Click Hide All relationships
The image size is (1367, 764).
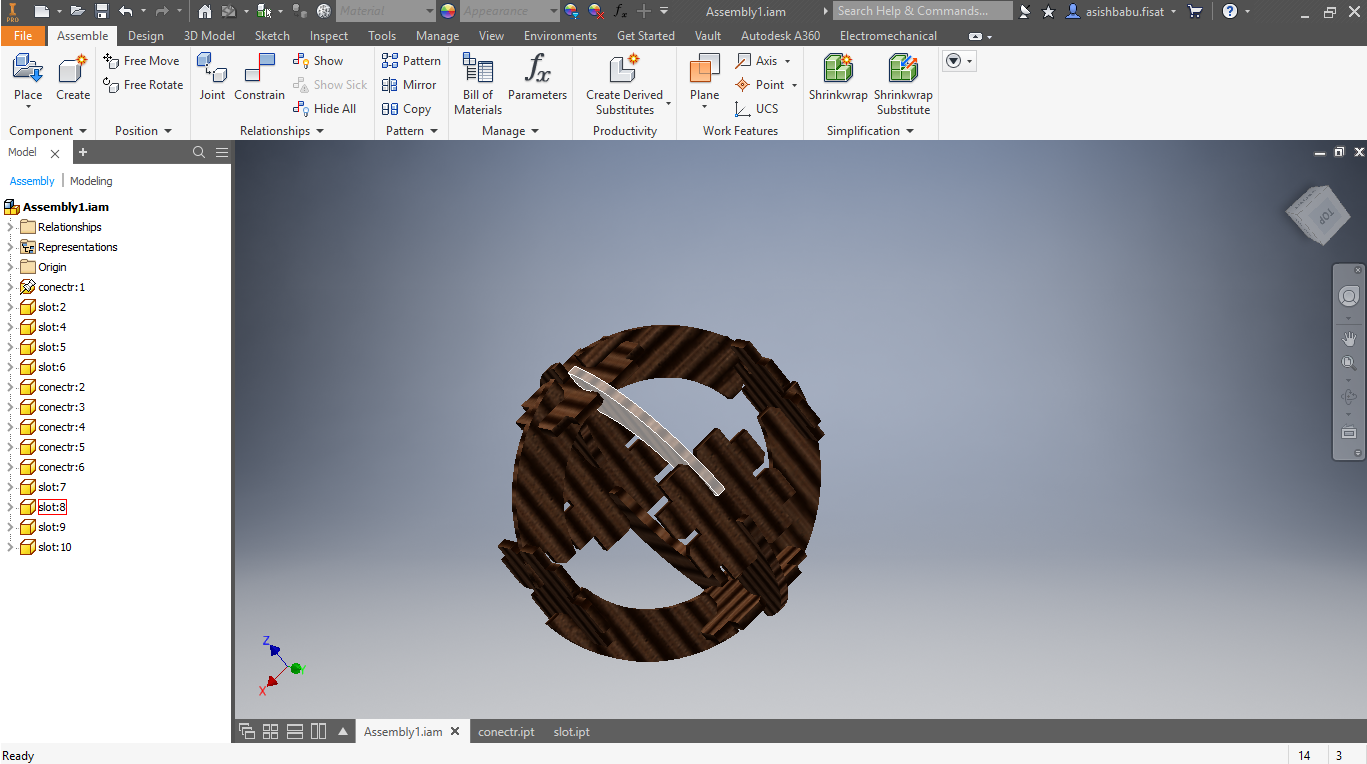pyautogui.click(x=325, y=109)
